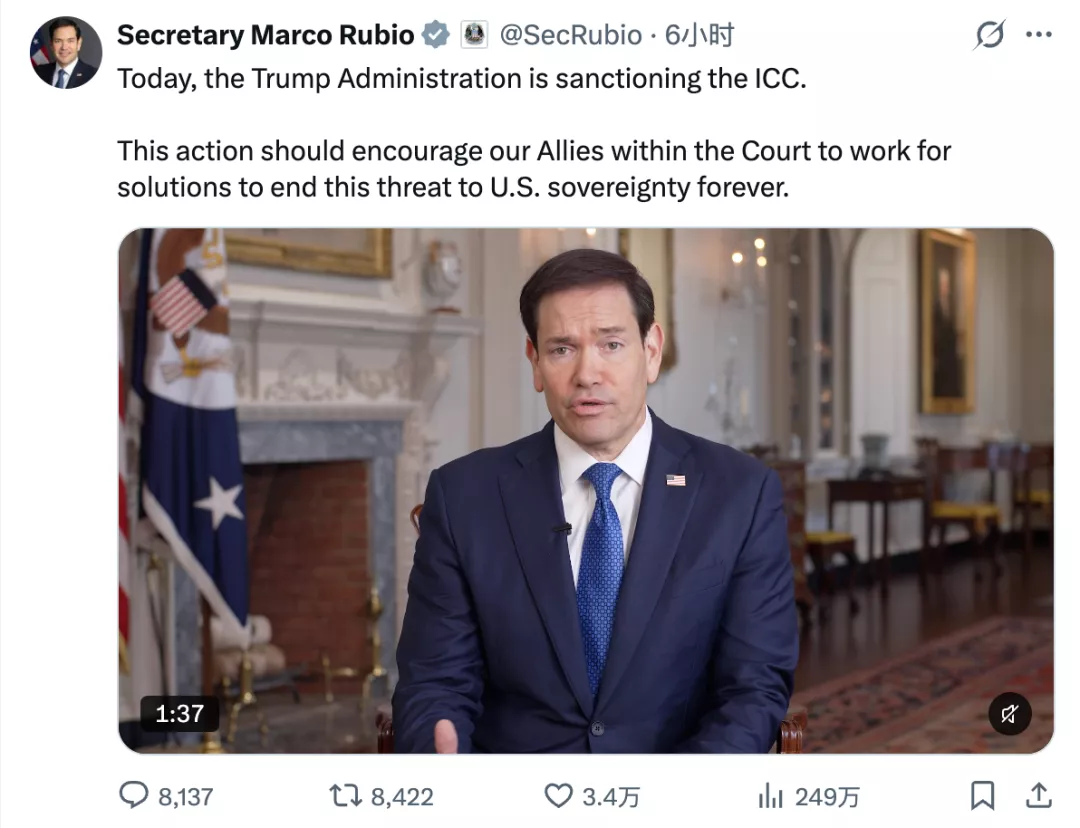This screenshot has width=1080, height=828.
Task: Play the Rubio ICC sanctions video
Action: (x=586, y=490)
